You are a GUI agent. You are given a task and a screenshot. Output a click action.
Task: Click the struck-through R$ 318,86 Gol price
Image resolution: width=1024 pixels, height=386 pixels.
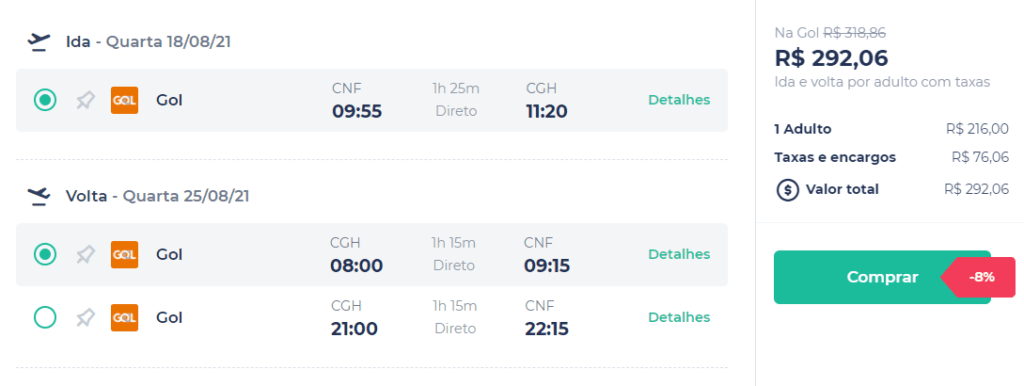854,33
